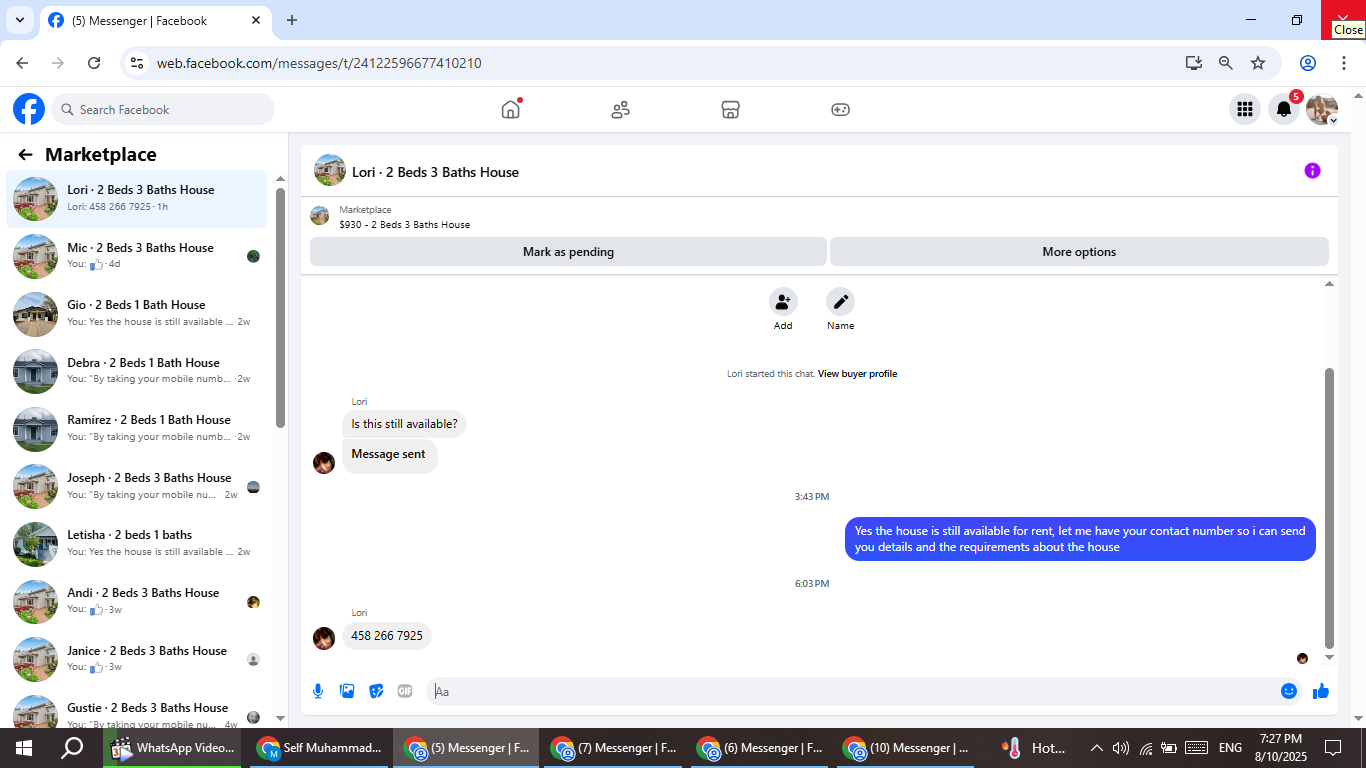Open the Gio 2 Beds 1 Bath House chat
The width and height of the screenshot is (1366, 768).
tap(137, 314)
